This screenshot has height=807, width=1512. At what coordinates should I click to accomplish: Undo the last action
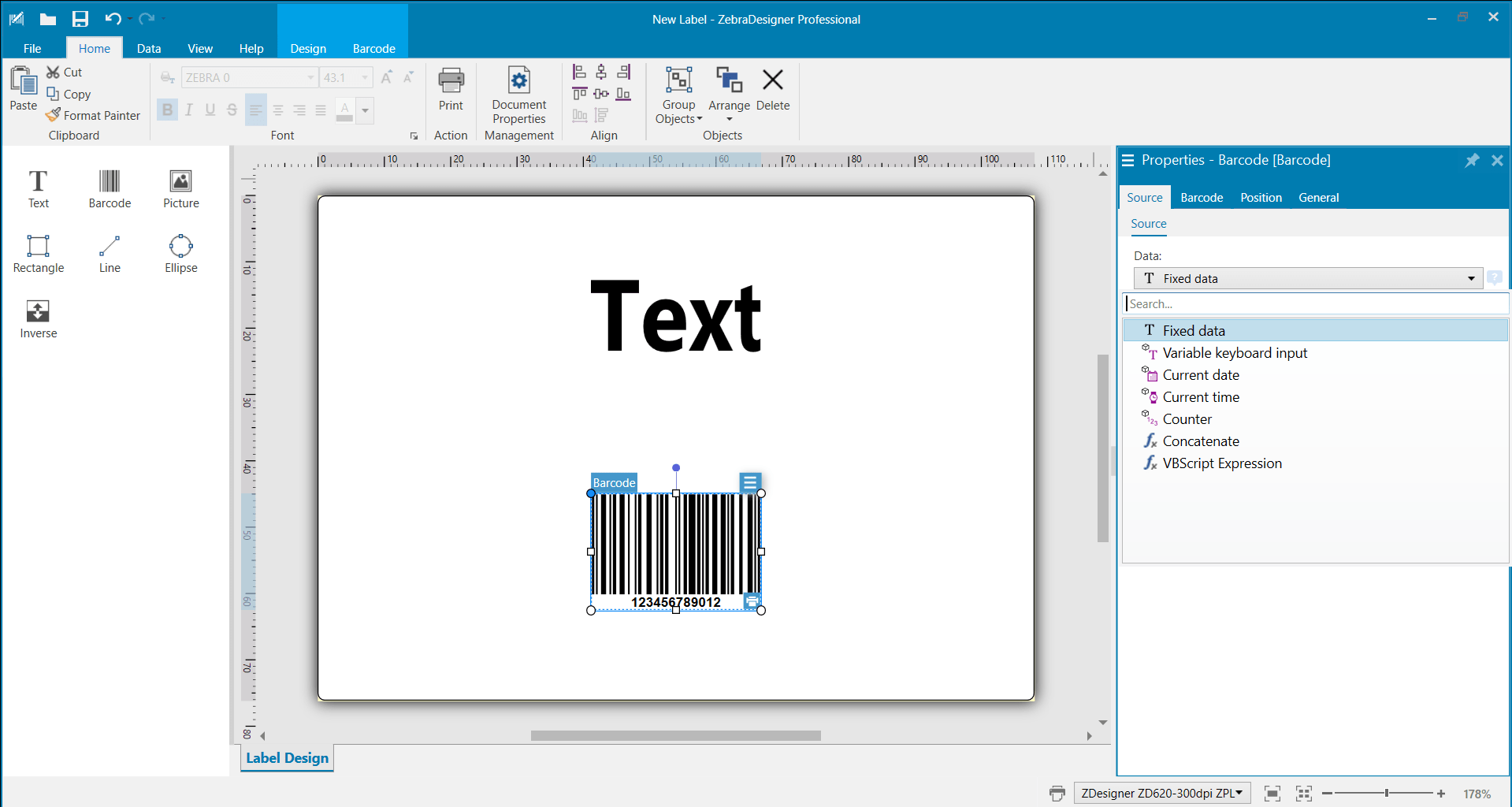[113, 19]
